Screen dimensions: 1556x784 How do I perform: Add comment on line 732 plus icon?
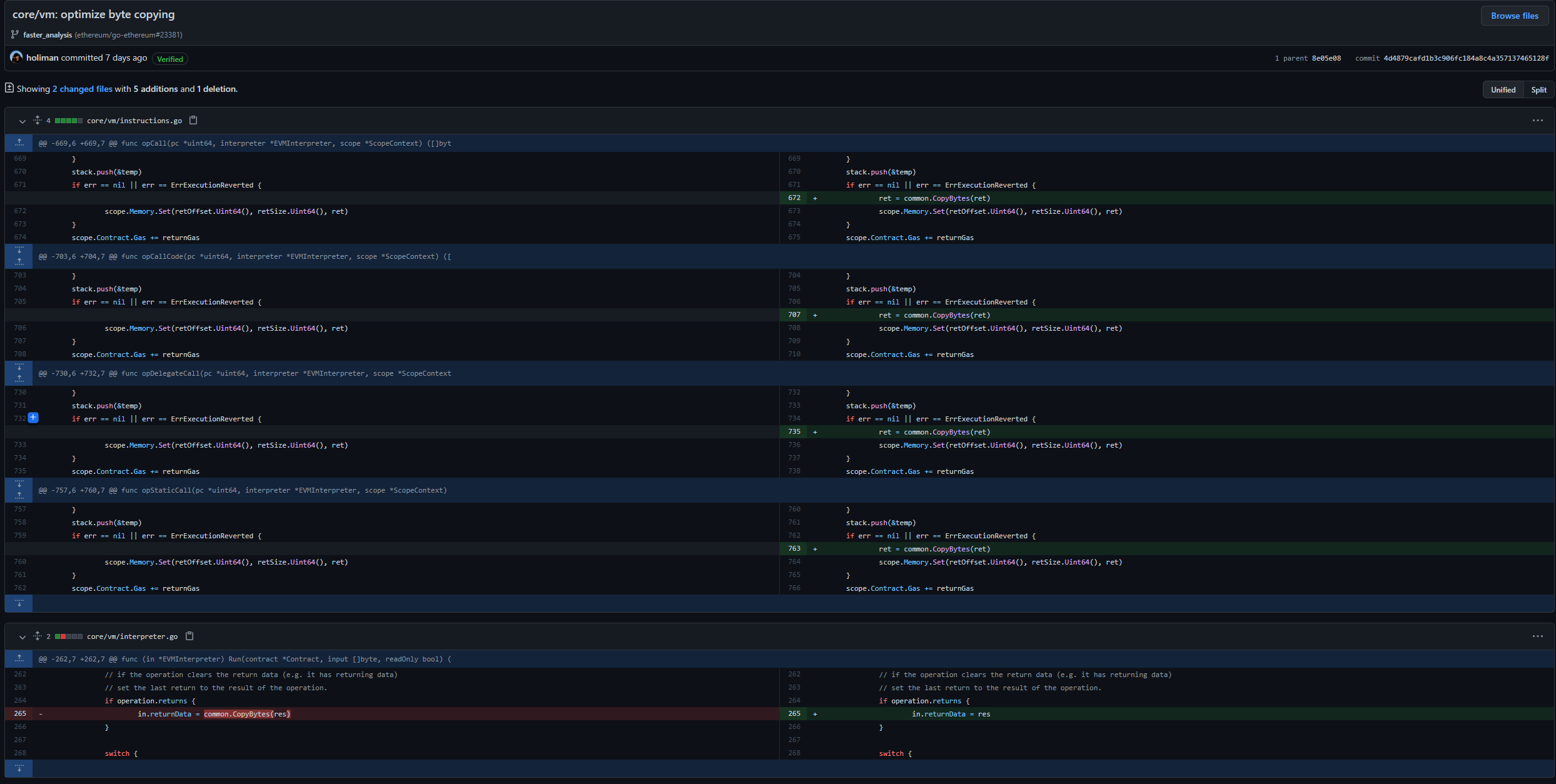[x=33, y=418]
